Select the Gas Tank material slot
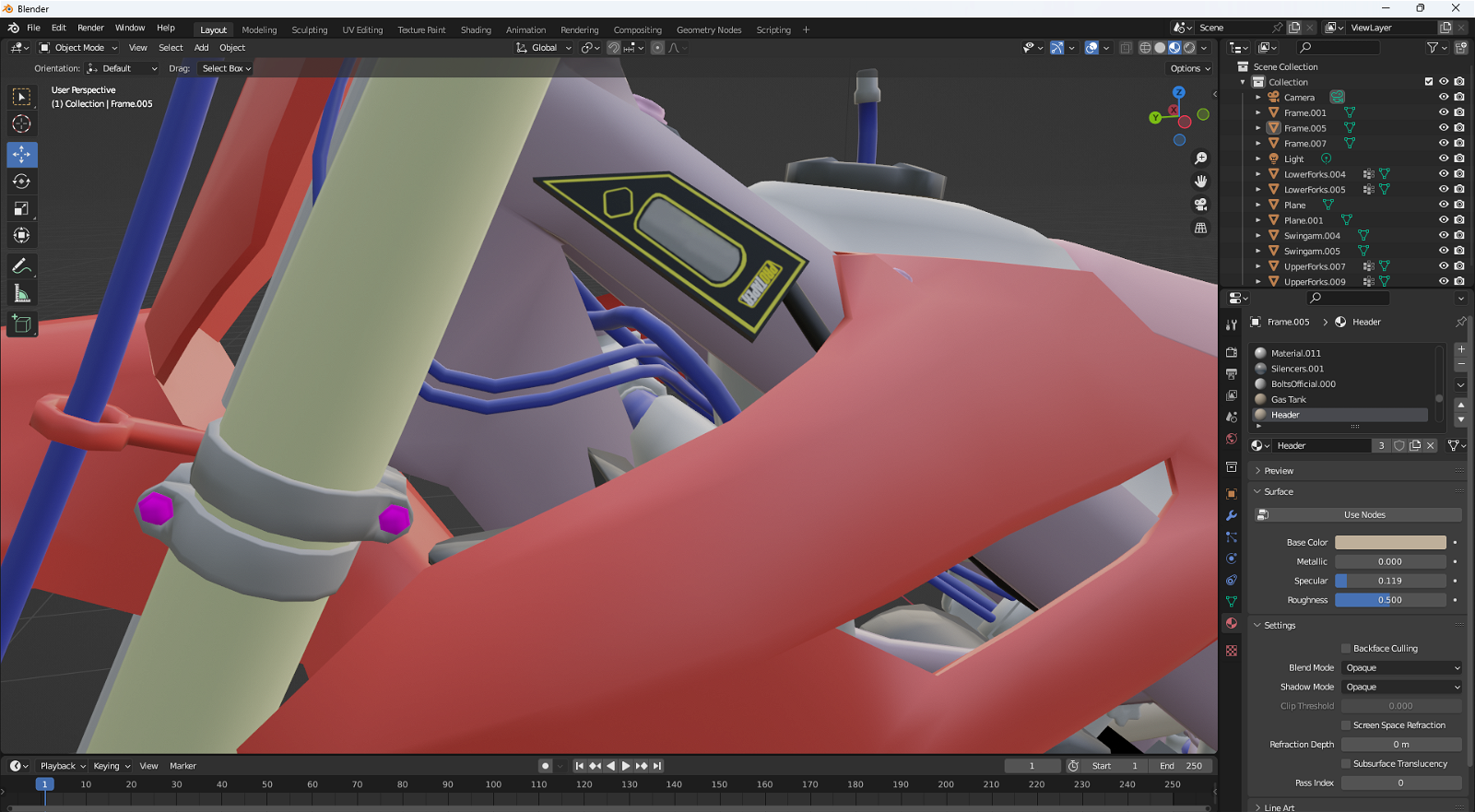1475x812 pixels. tap(1289, 400)
